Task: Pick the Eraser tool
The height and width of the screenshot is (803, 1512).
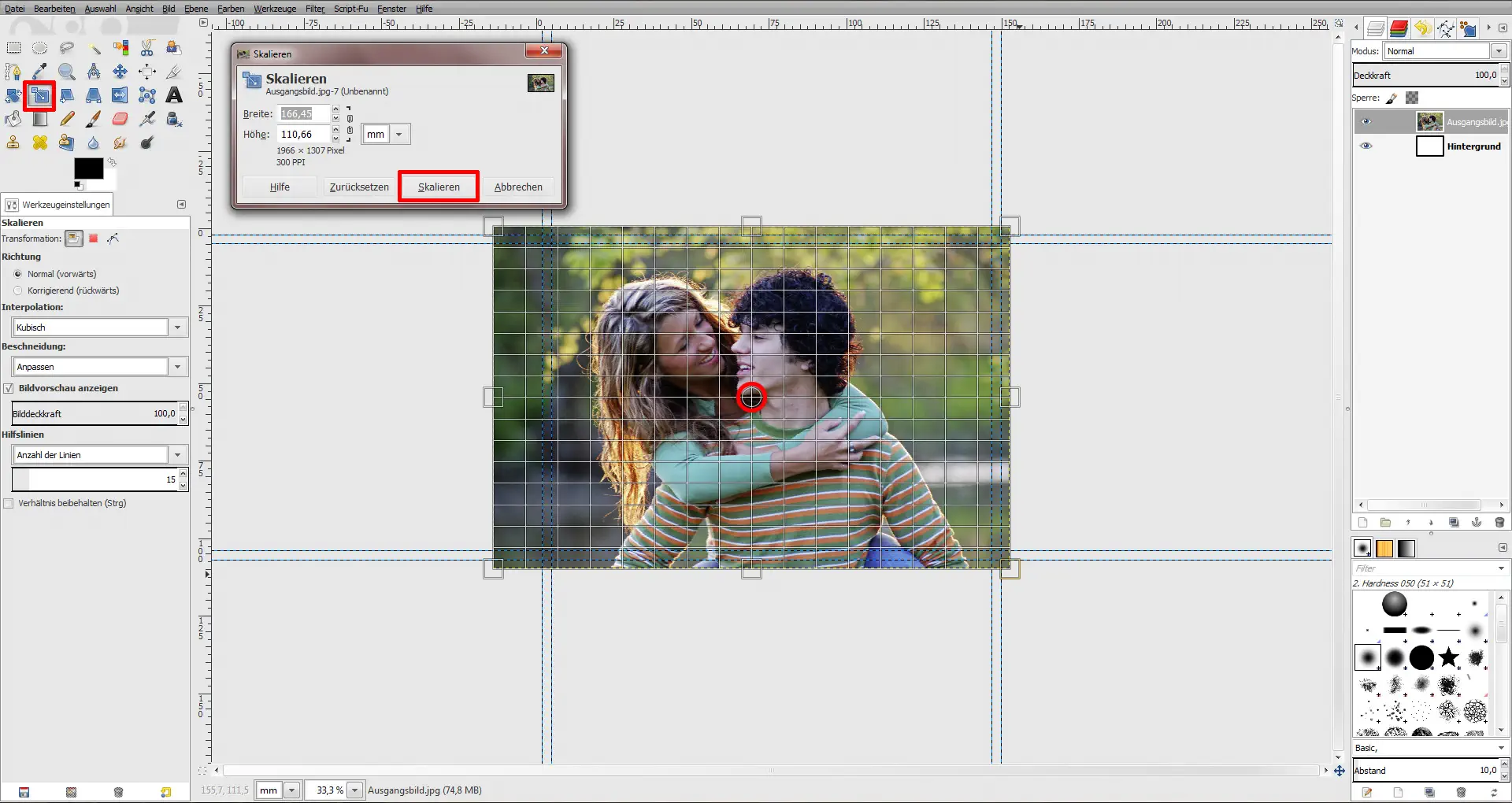Action: tap(120, 119)
